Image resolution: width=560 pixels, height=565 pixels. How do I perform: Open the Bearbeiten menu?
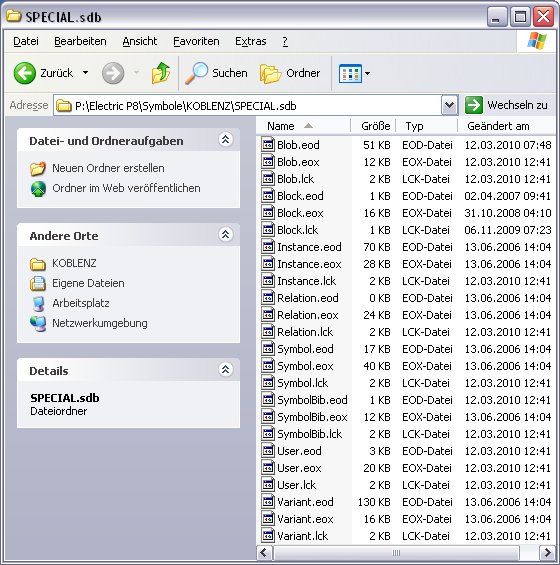tap(80, 41)
